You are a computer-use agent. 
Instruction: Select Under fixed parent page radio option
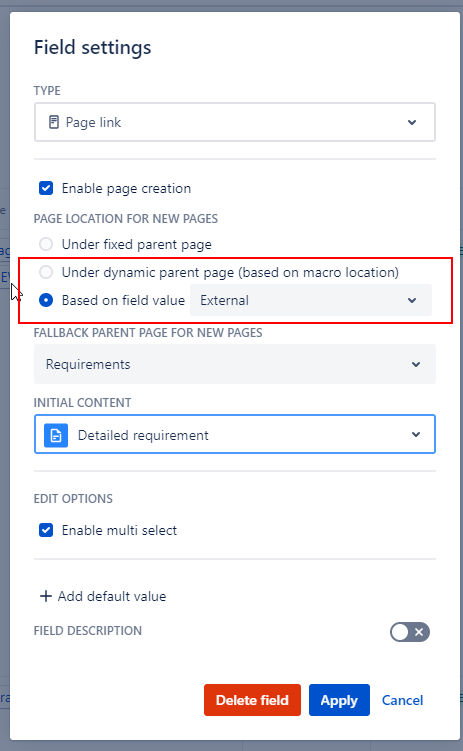[46, 244]
